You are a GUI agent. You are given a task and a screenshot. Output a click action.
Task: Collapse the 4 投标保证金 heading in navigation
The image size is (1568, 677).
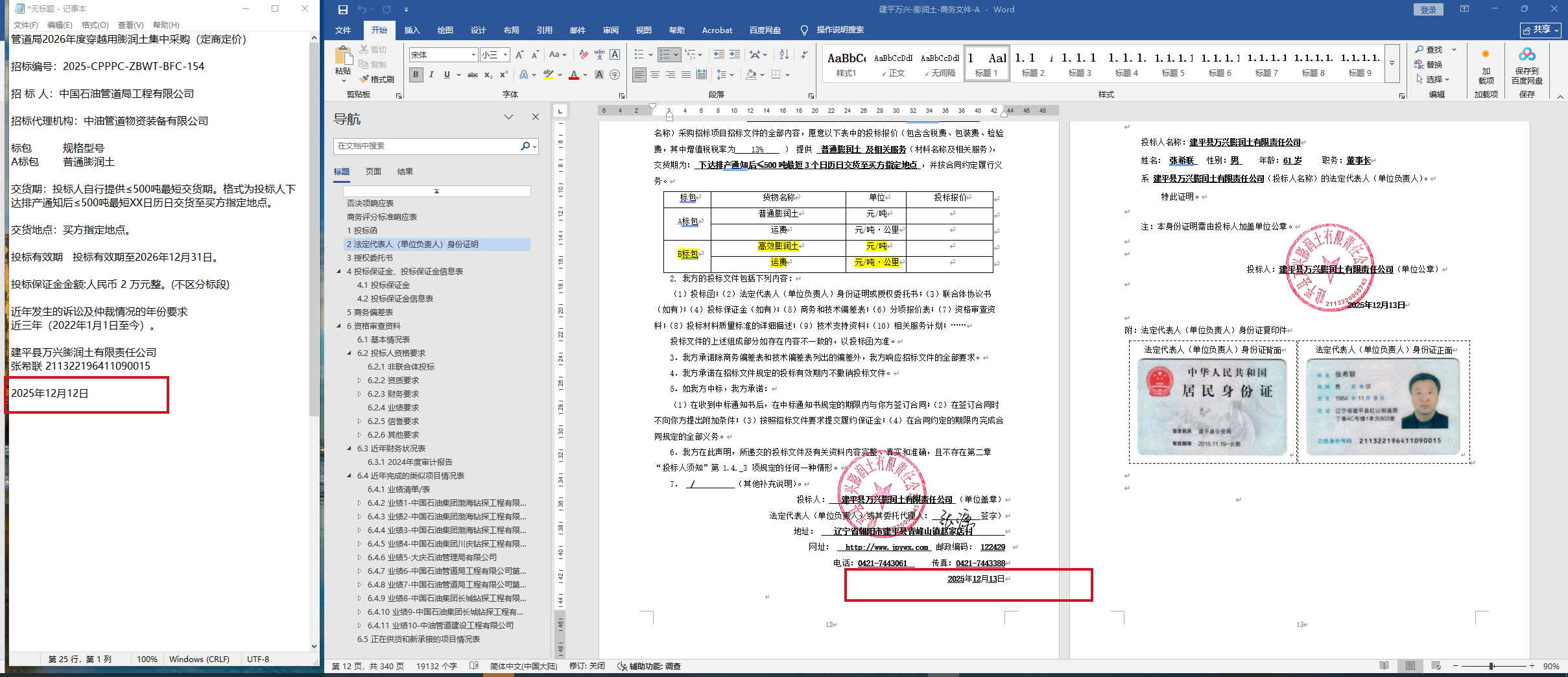pos(339,272)
